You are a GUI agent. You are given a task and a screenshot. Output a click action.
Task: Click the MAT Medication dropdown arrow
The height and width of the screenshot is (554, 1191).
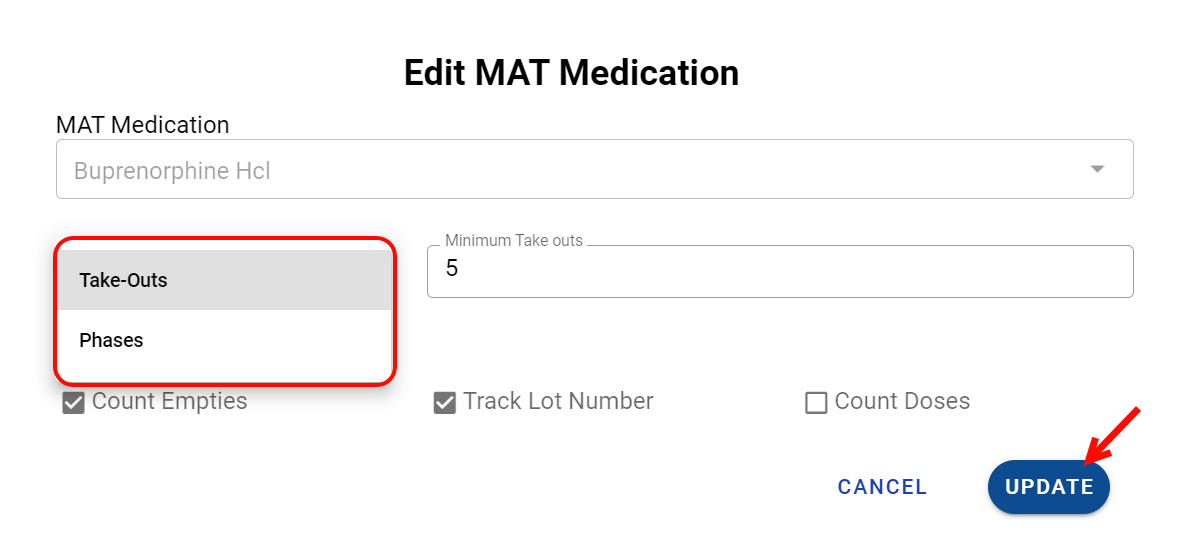coord(1097,169)
